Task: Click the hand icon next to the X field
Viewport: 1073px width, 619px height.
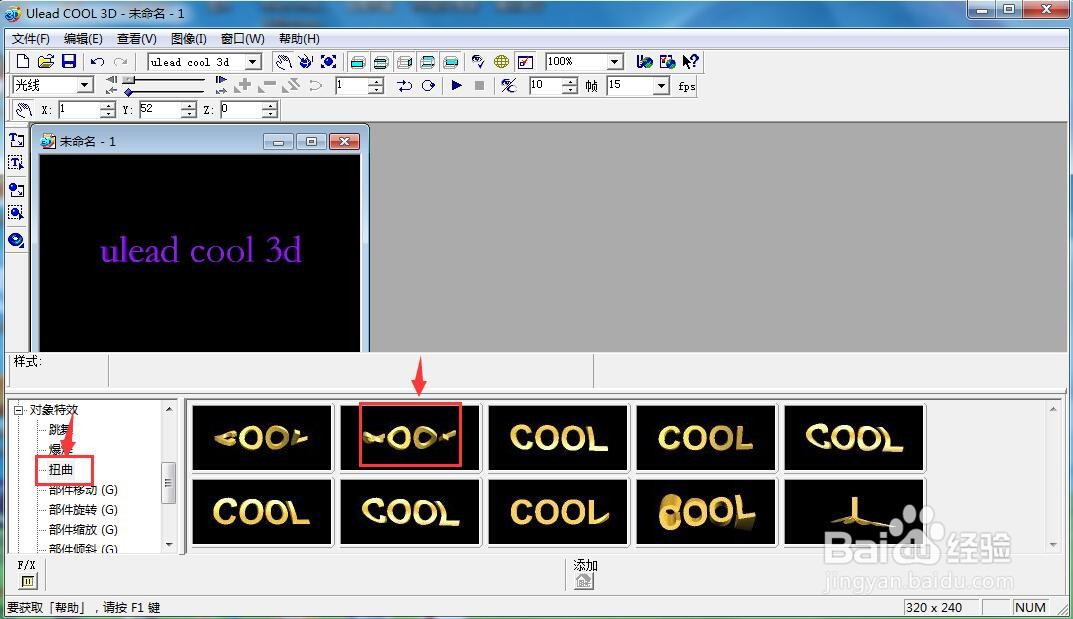Action: click(23, 109)
